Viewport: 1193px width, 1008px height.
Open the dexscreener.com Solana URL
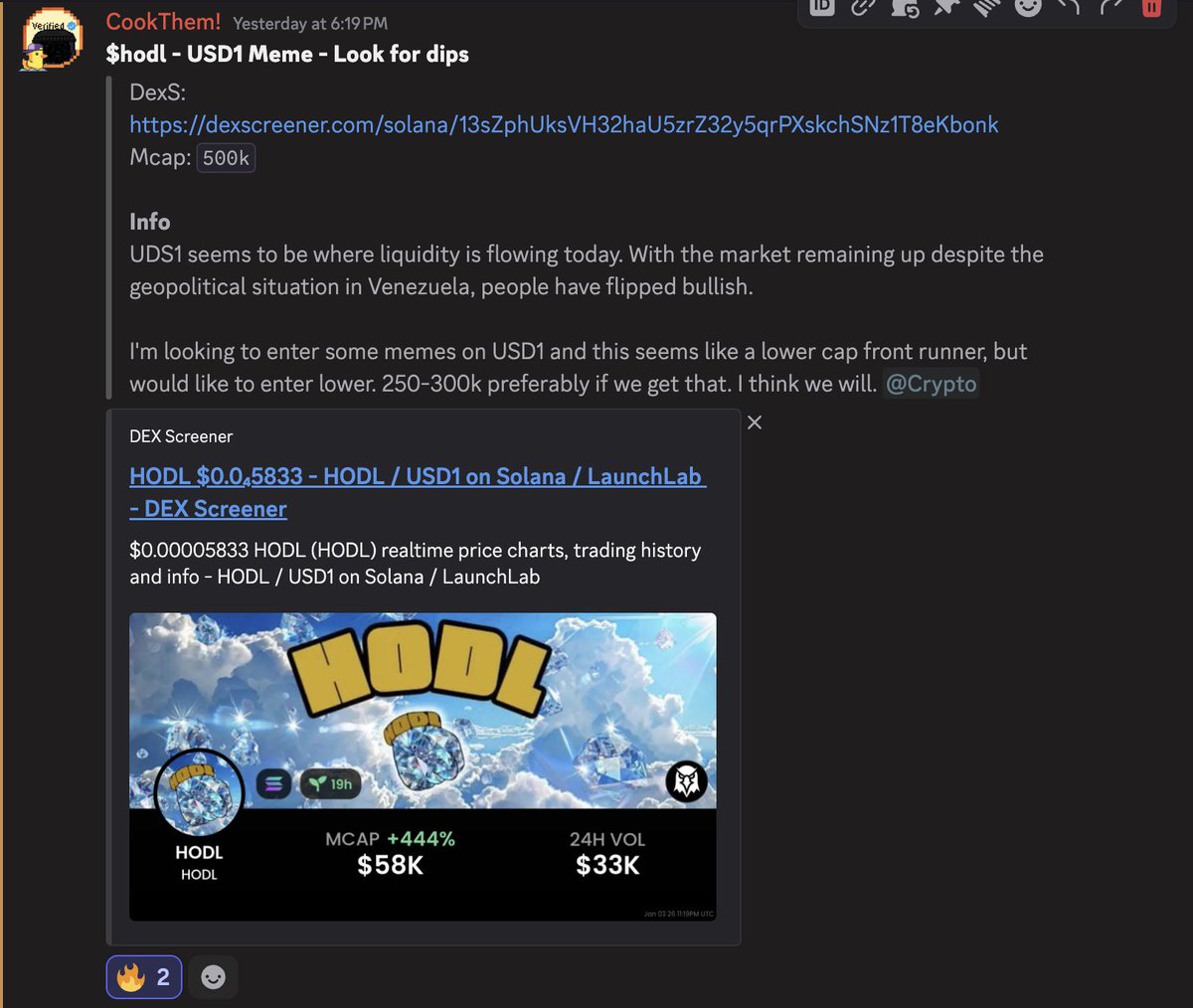coord(564,124)
